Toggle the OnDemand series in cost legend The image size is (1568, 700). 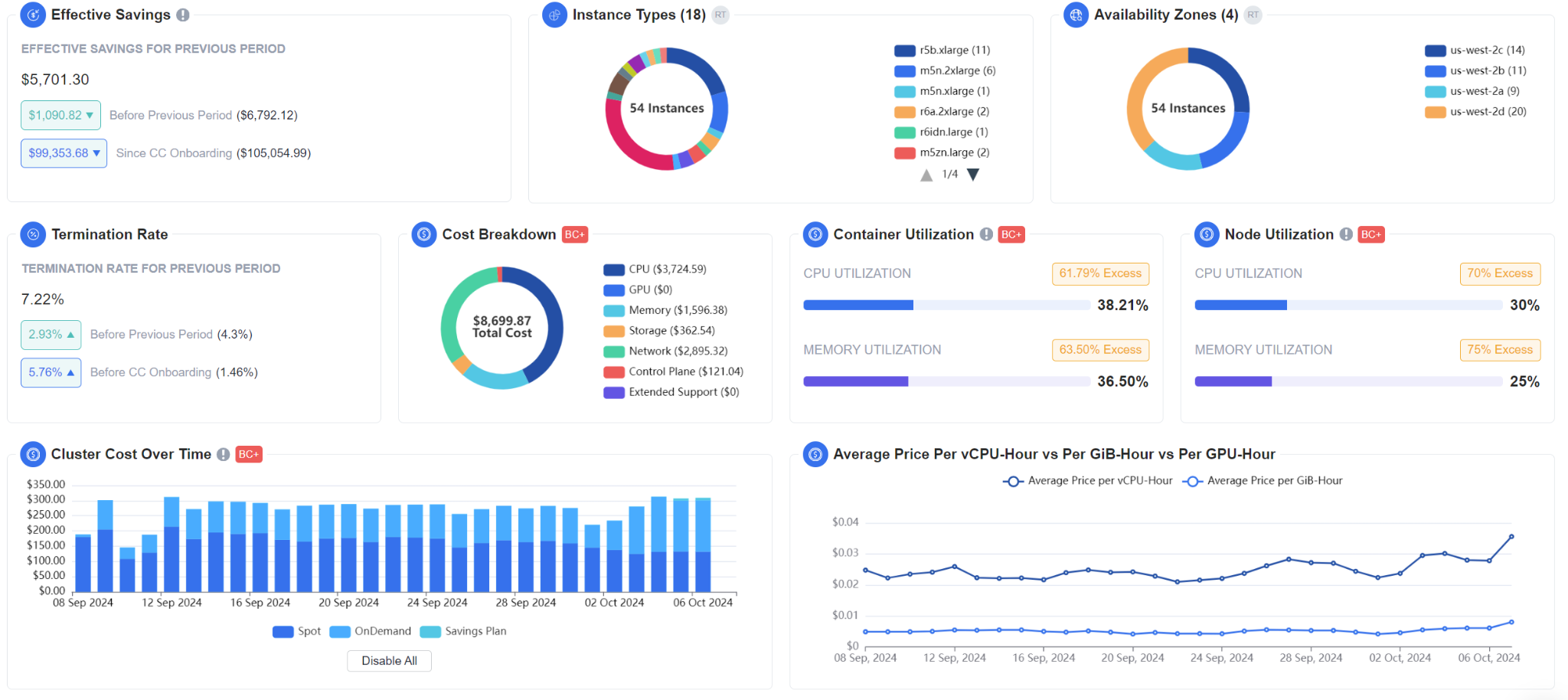click(371, 631)
